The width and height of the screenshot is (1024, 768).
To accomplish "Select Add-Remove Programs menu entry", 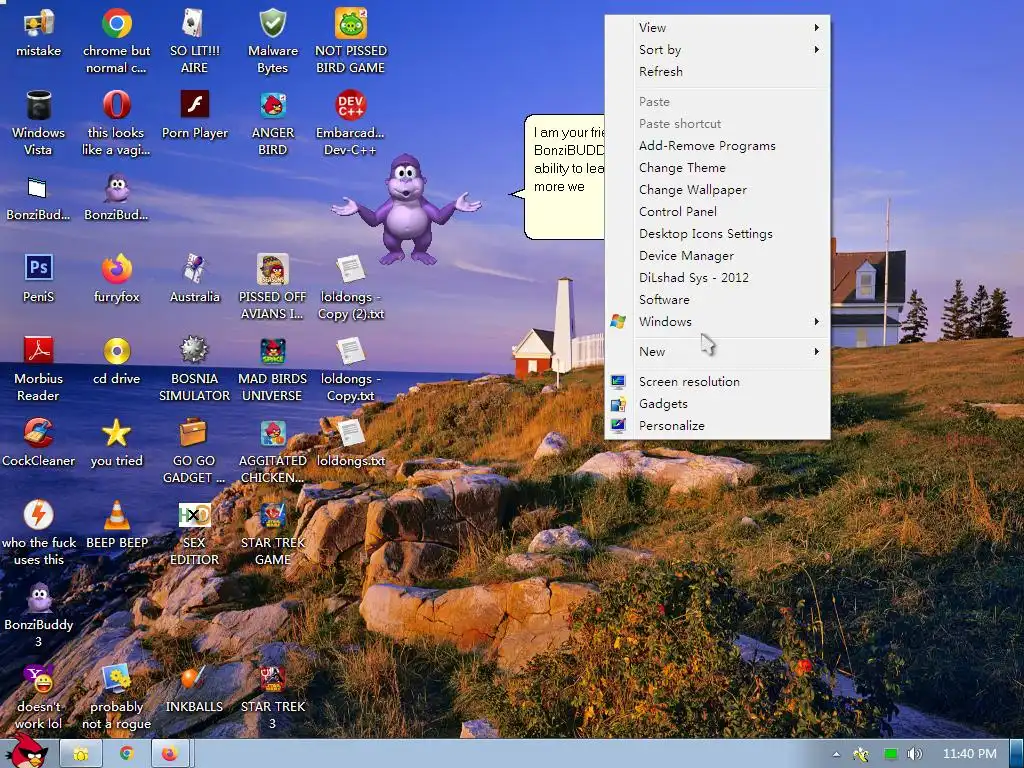I will (x=718, y=146).
